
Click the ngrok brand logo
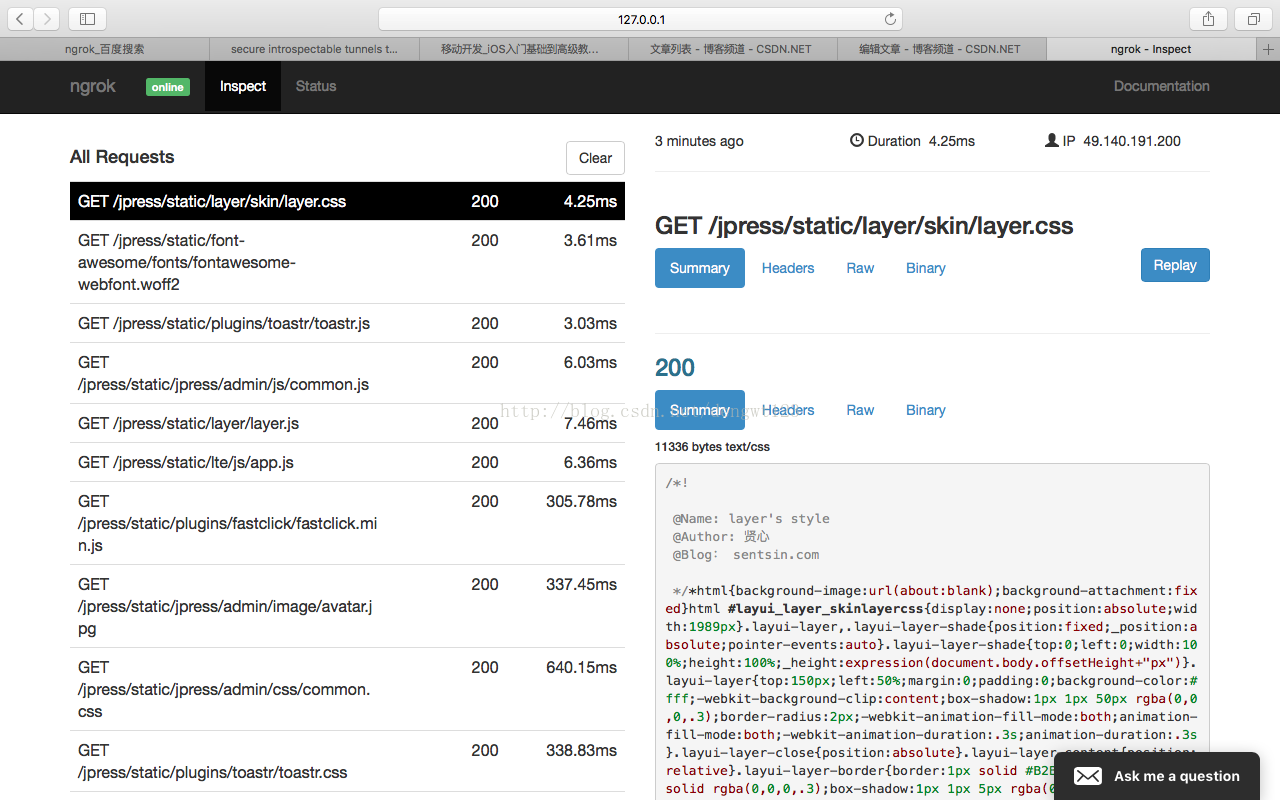tap(93, 86)
